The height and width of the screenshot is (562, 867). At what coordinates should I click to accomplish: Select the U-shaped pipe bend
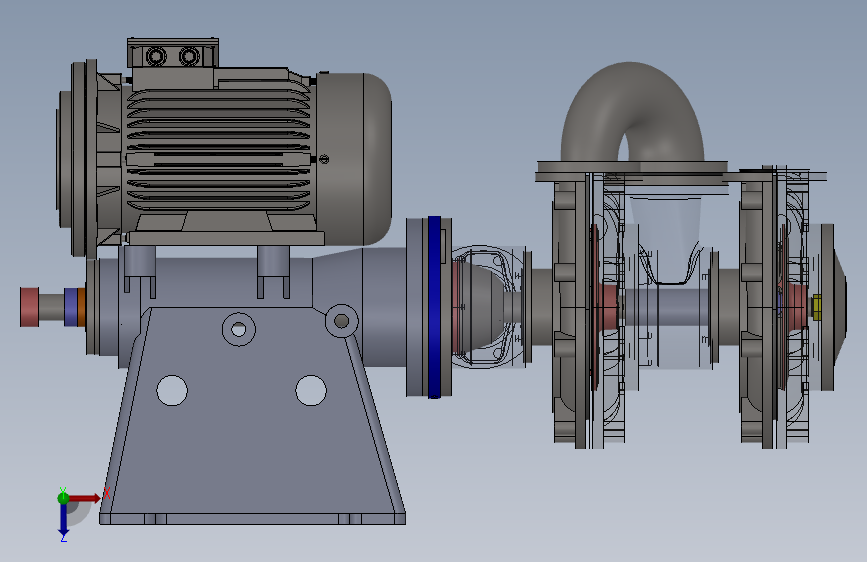pos(632,112)
